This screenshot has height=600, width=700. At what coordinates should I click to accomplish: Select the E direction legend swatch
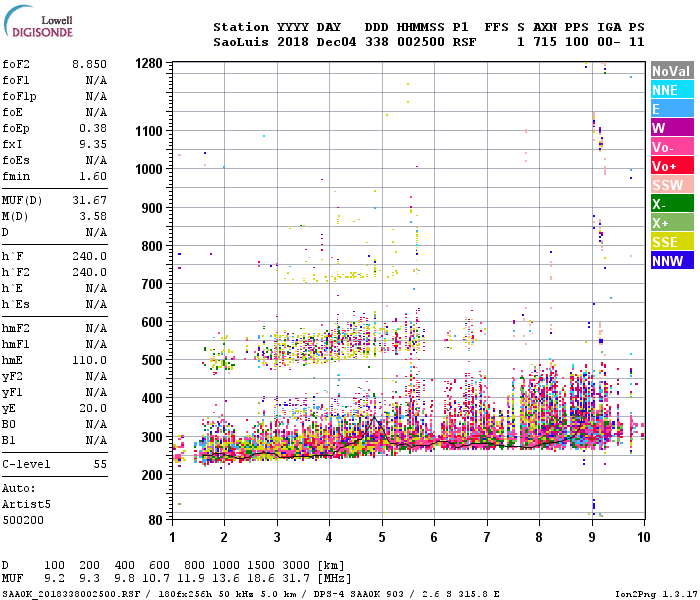click(x=672, y=109)
